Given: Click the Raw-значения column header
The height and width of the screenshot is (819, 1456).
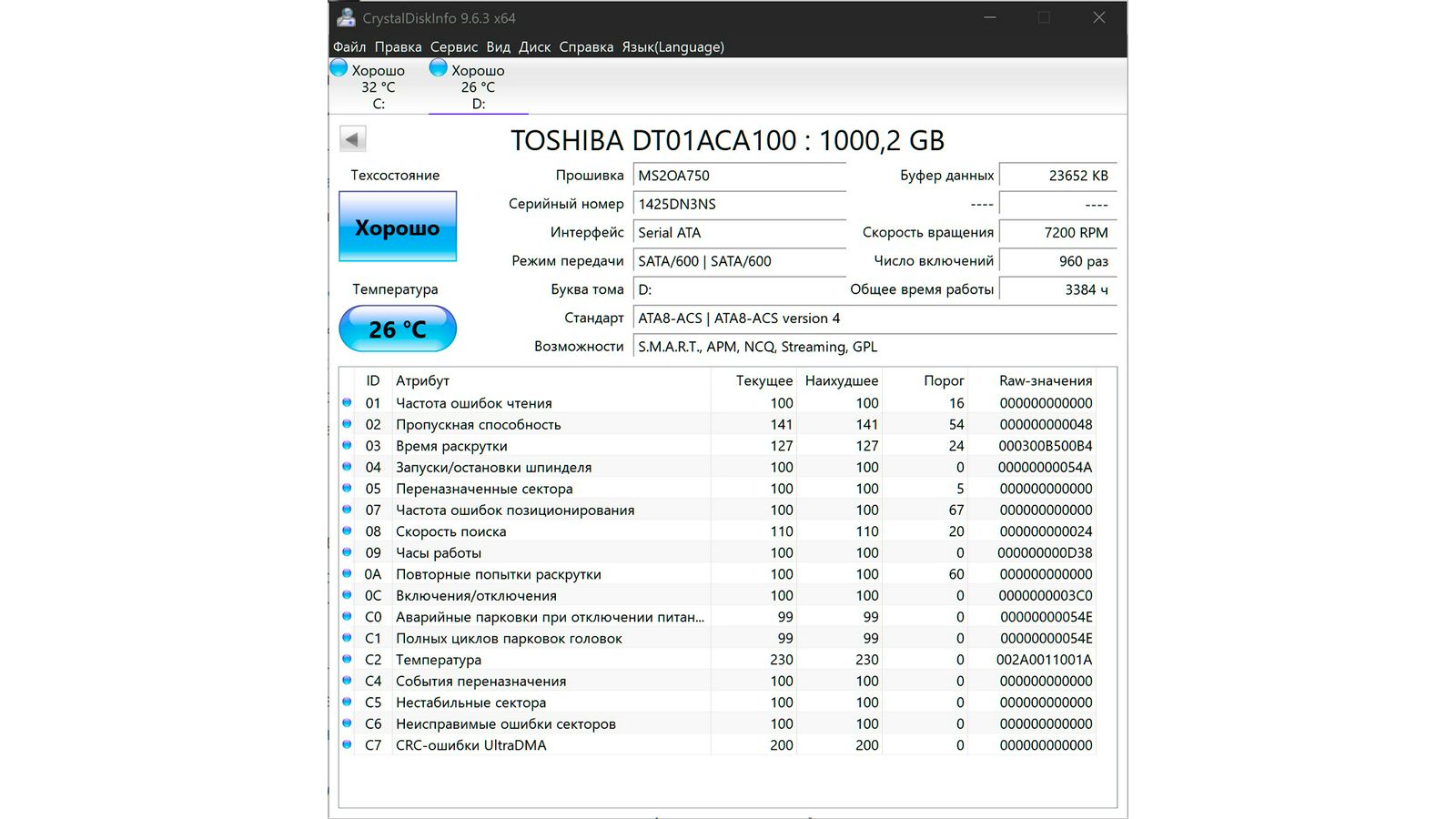Looking at the screenshot, I should tap(1045, 380).
